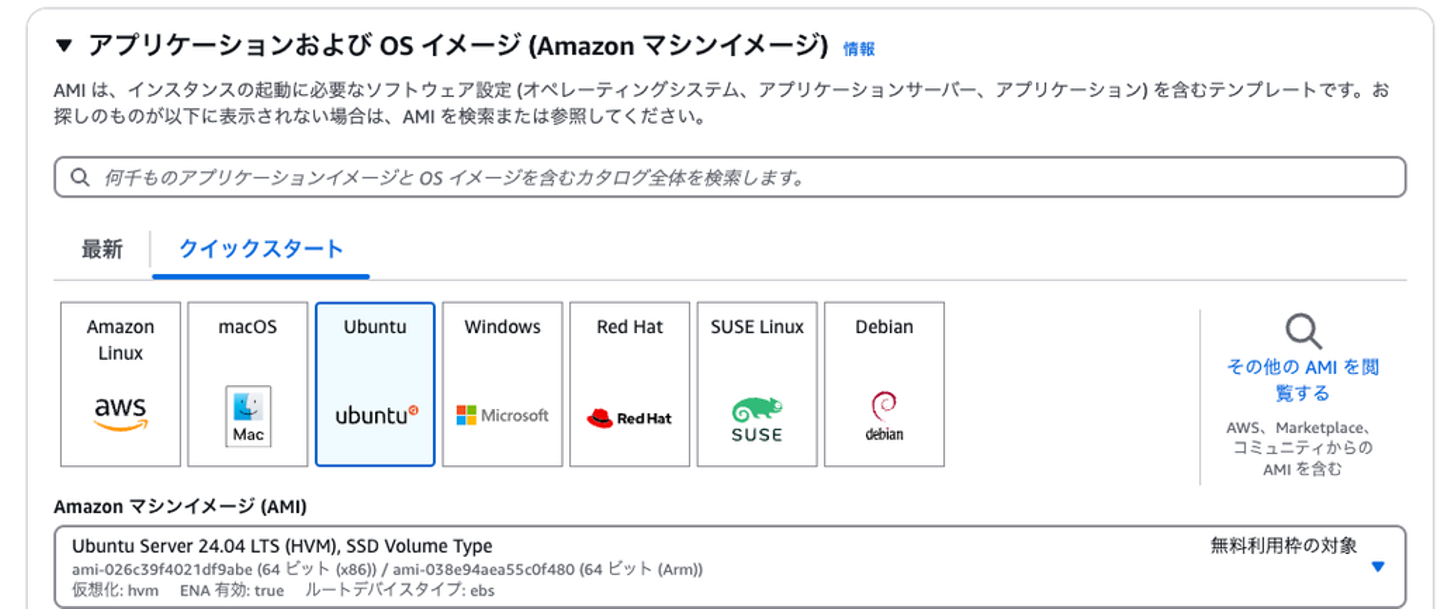The width and height of the screenshot is (1440, 609).
Task: Choose the macOS Mac finder icon
Action: coord(248,415)
